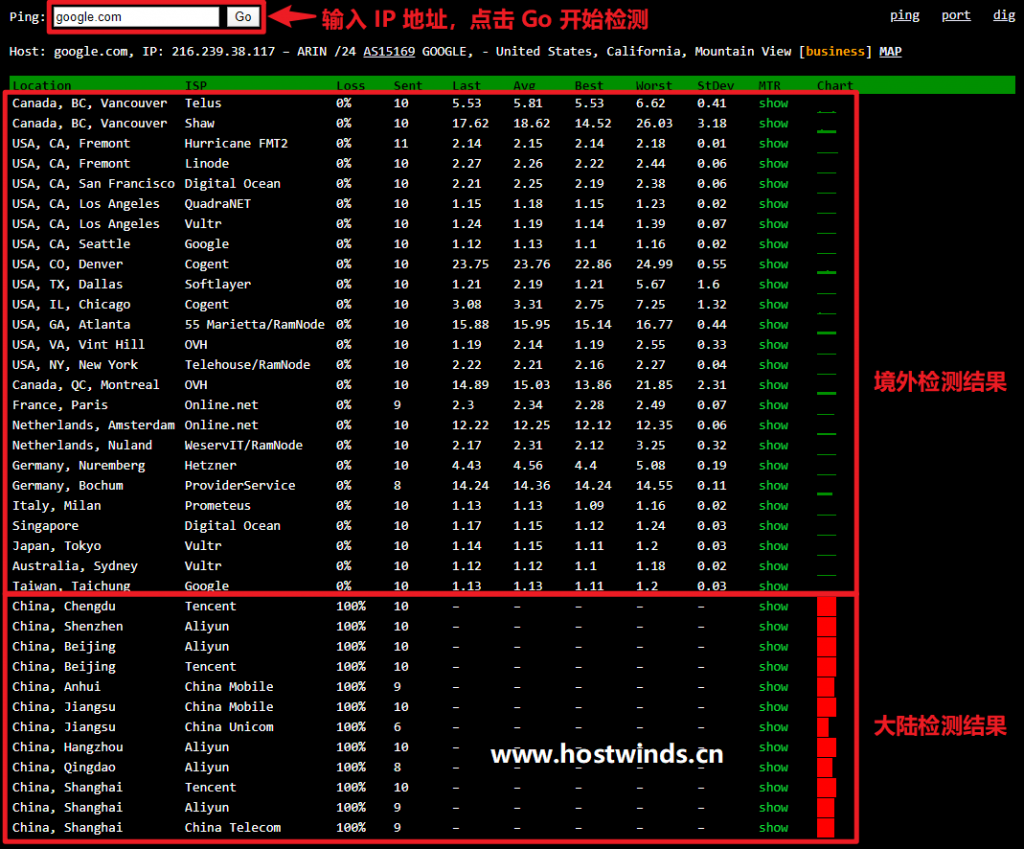This screenshot has width=1024, height=849.
Task: Show MTR for Shanghai China Telecom row
Action: [773, 827]
